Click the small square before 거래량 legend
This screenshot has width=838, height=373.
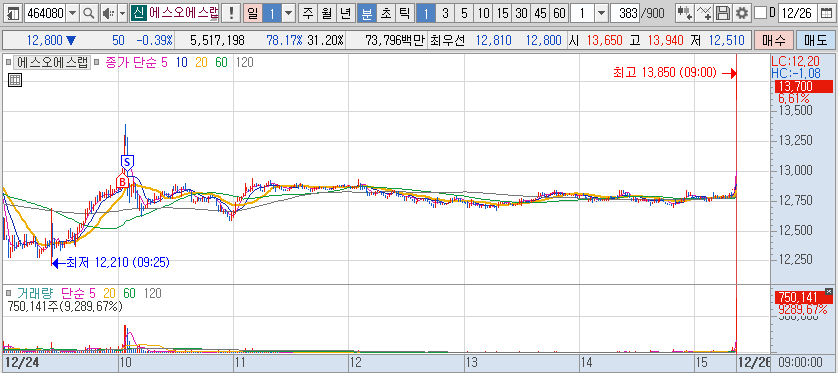(8, 293)
